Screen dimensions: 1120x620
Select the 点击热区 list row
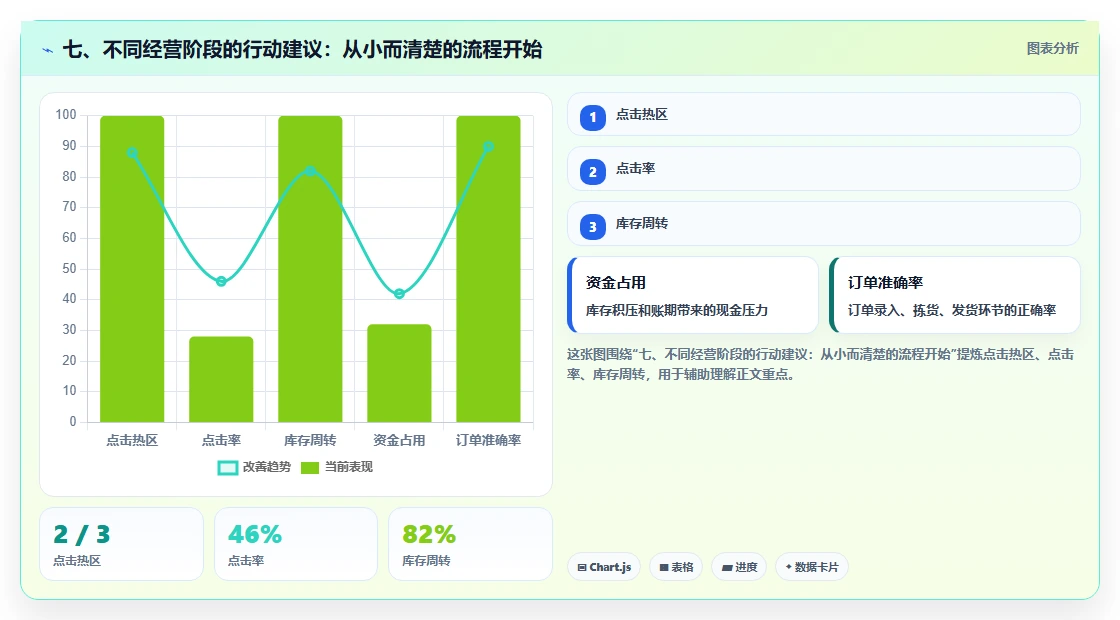point(824,114)
